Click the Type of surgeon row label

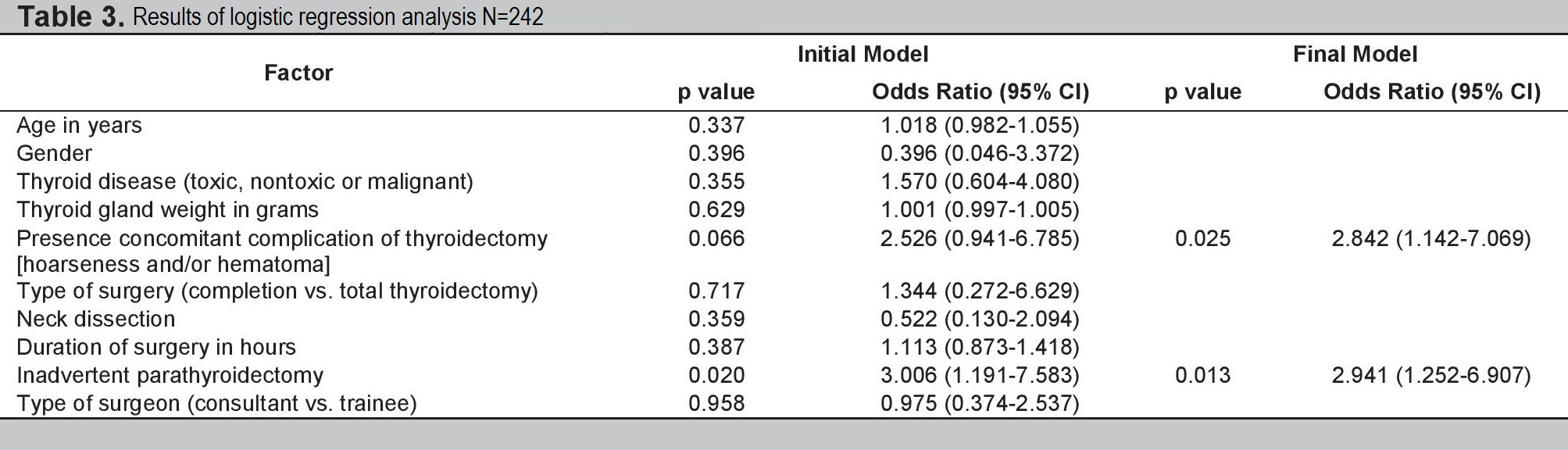pyautogui.click(x=216, y=403)
